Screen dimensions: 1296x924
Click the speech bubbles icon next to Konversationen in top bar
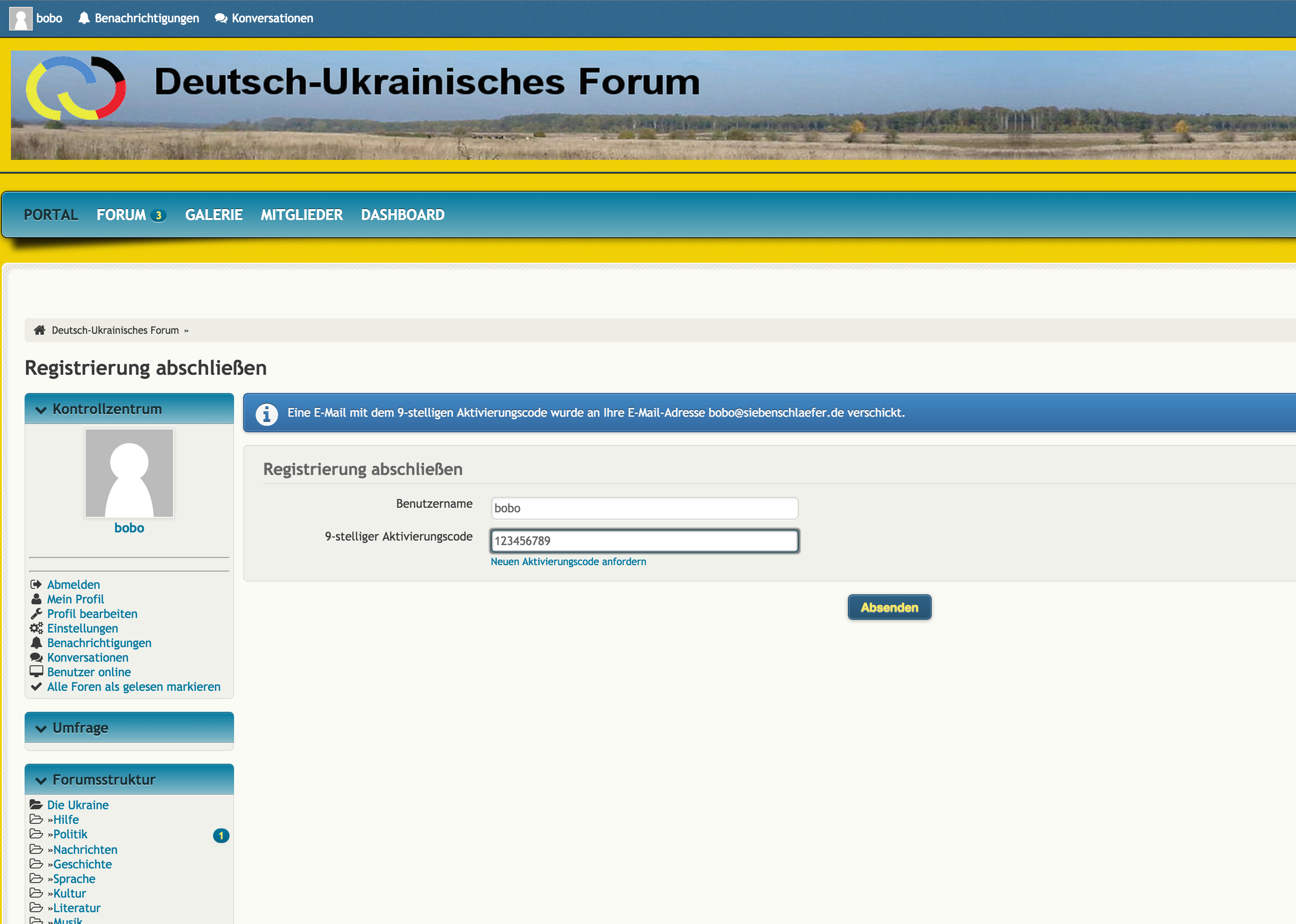click(x=221, y=18)
